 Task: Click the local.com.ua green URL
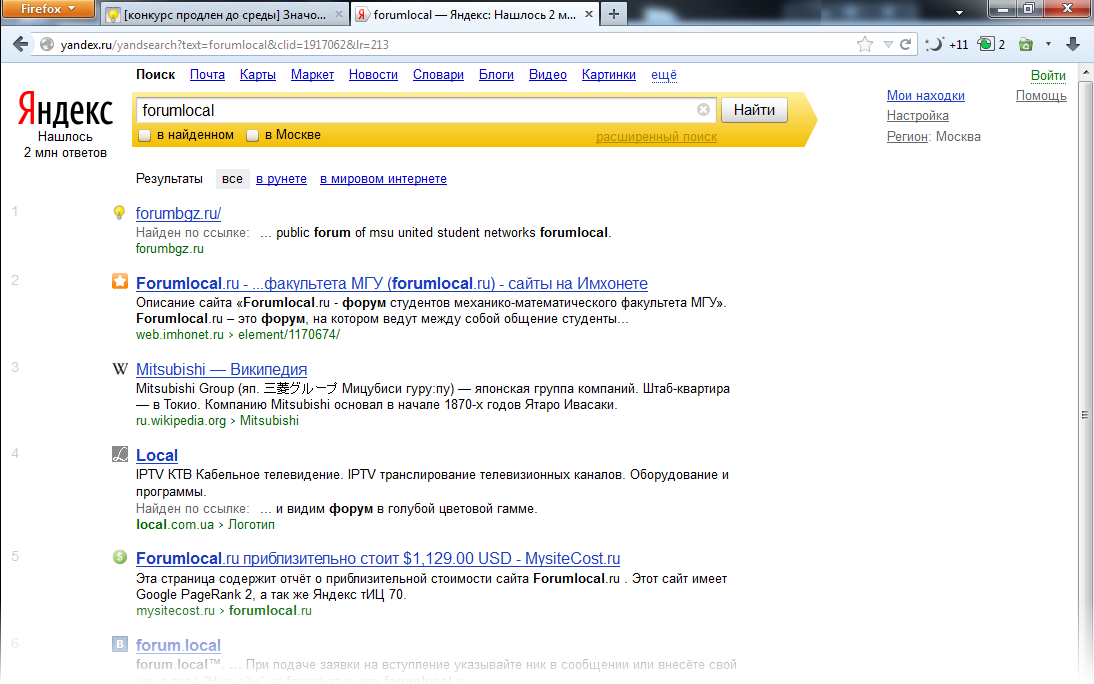205,524
